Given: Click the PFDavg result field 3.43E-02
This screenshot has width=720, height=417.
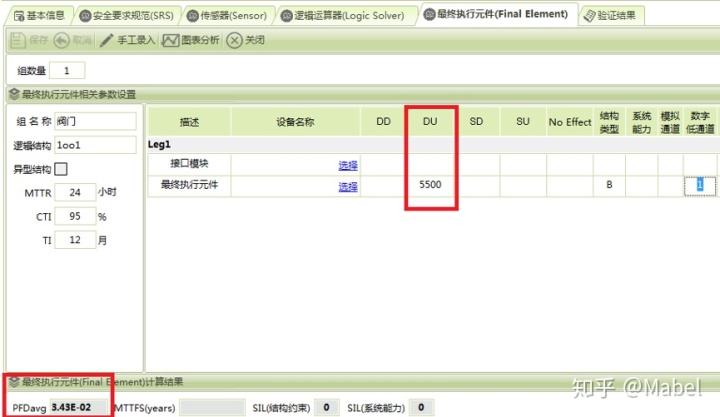Looking at the screenshot, I should 78,407.
